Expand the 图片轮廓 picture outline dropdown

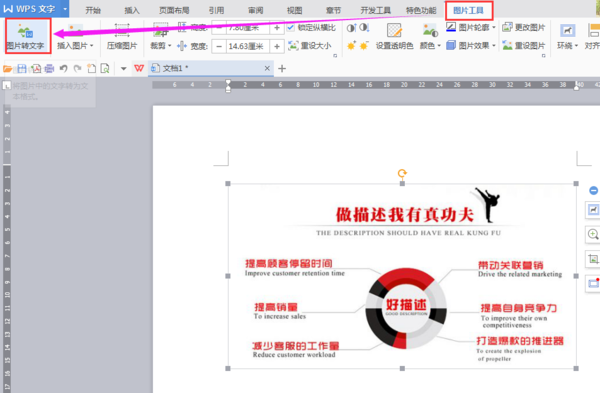click(494, 28)
